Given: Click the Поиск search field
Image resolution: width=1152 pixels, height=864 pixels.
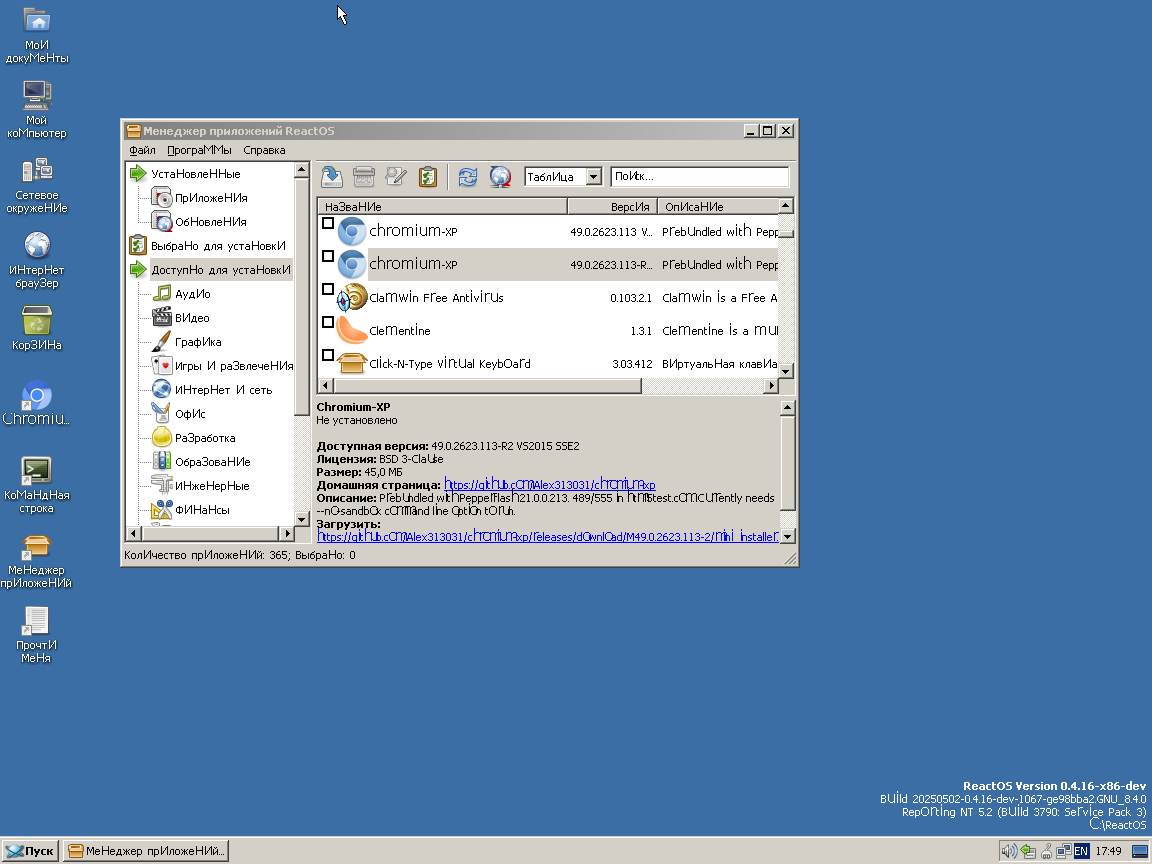Looking at the screenshot, I should 699,176.
